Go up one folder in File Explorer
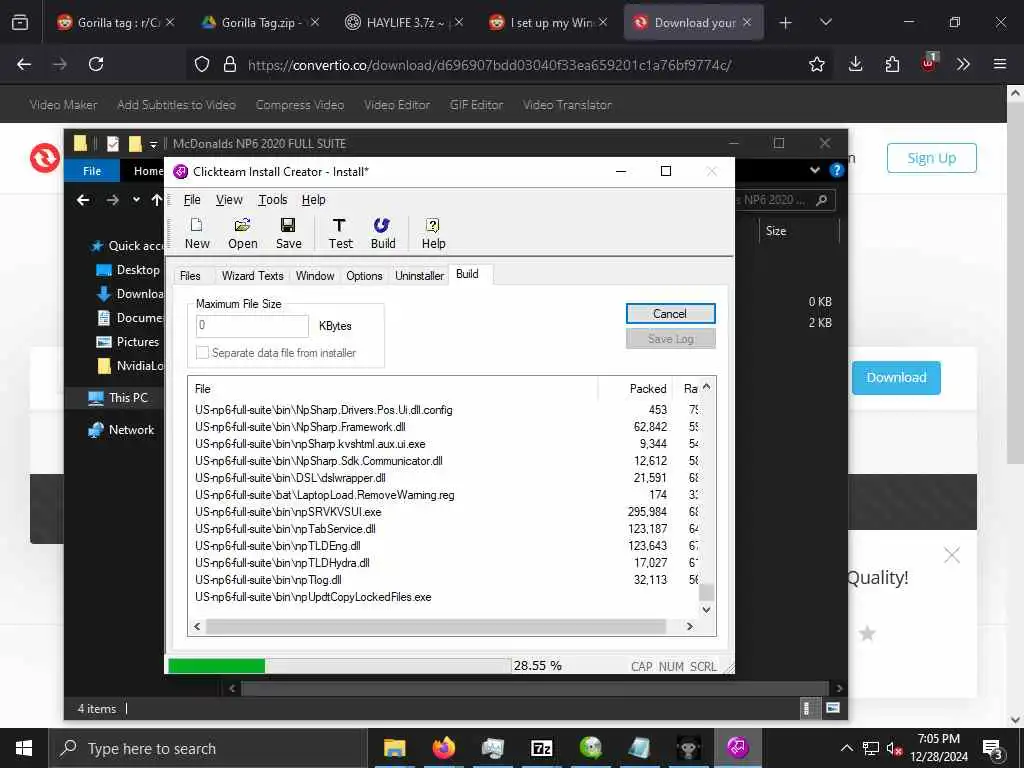Viewport: 1024px width, 768px height. click(x=156, y=200)
